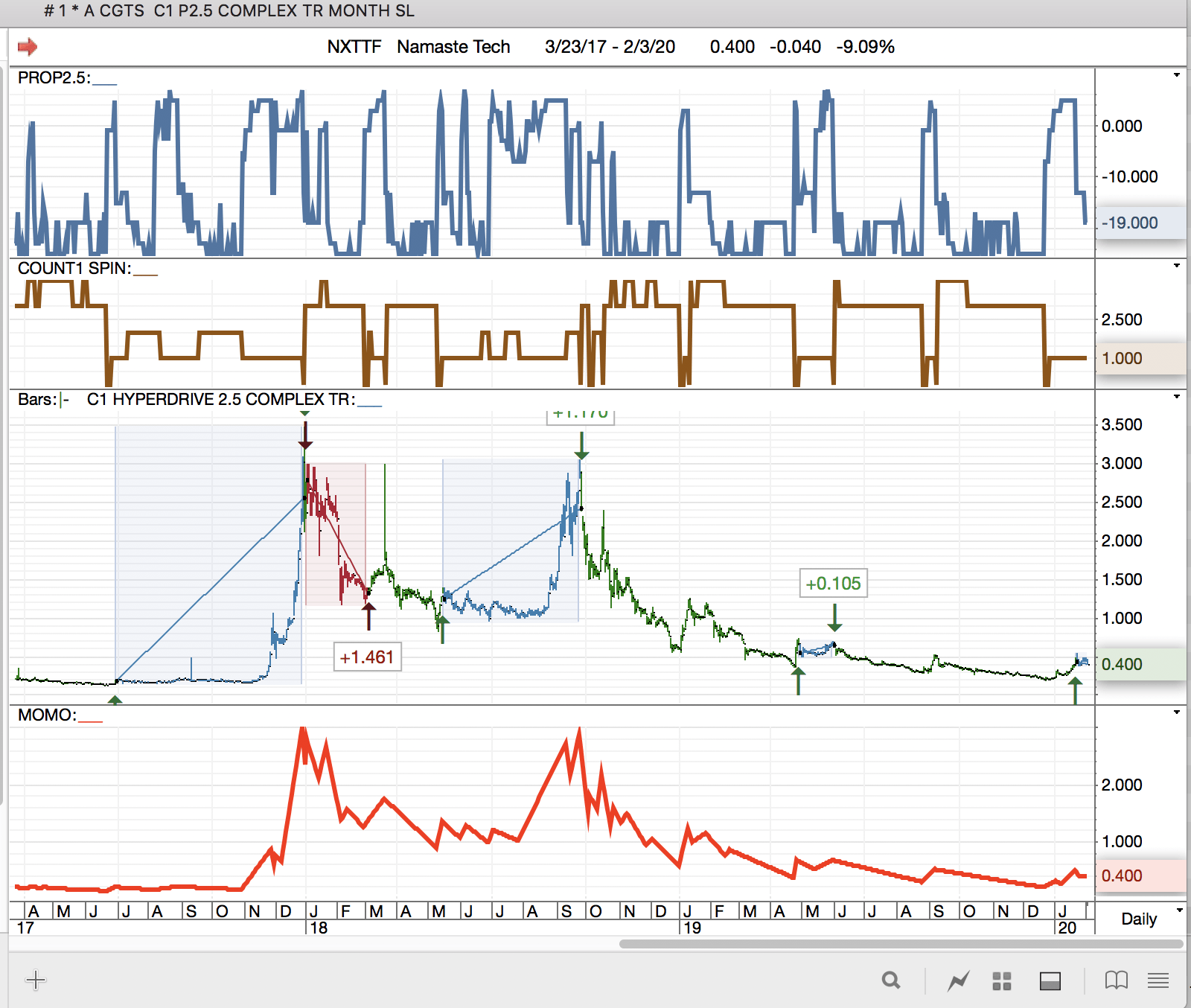Click the 2.000 label on the MOMO axis

click(x=1122, y=785)
